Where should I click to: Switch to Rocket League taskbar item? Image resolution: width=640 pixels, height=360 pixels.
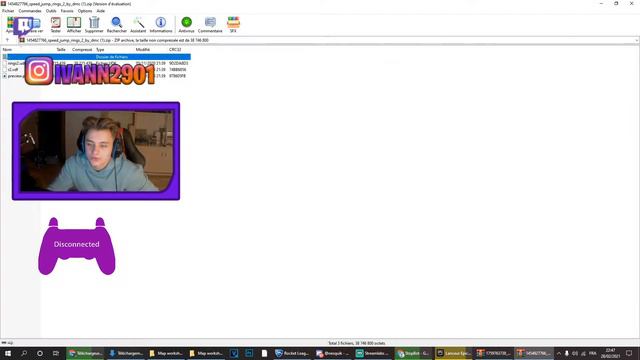(x=292, y=353)
